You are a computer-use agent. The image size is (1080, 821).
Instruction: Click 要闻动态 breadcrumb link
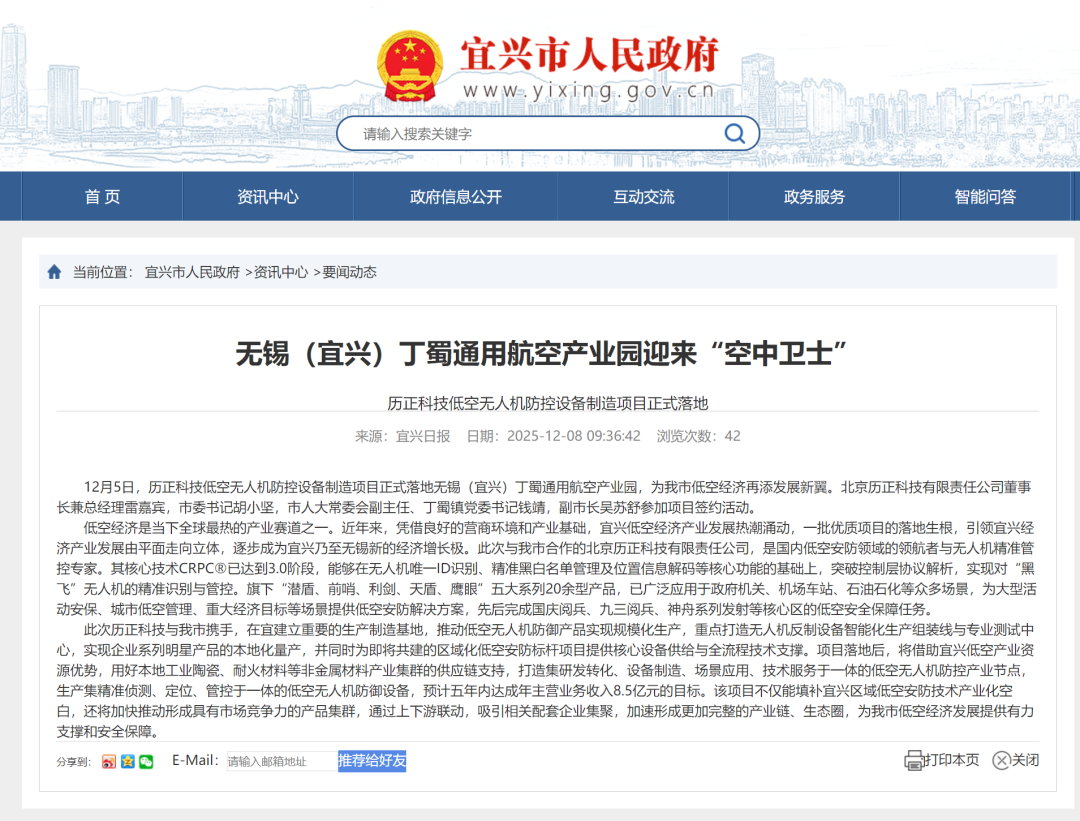point(349,272)
